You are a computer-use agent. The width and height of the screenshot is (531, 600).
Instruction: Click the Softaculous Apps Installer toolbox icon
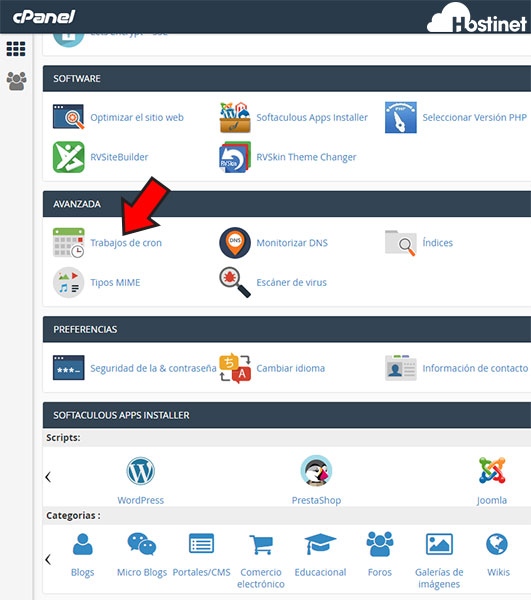[x=235, y=117]
